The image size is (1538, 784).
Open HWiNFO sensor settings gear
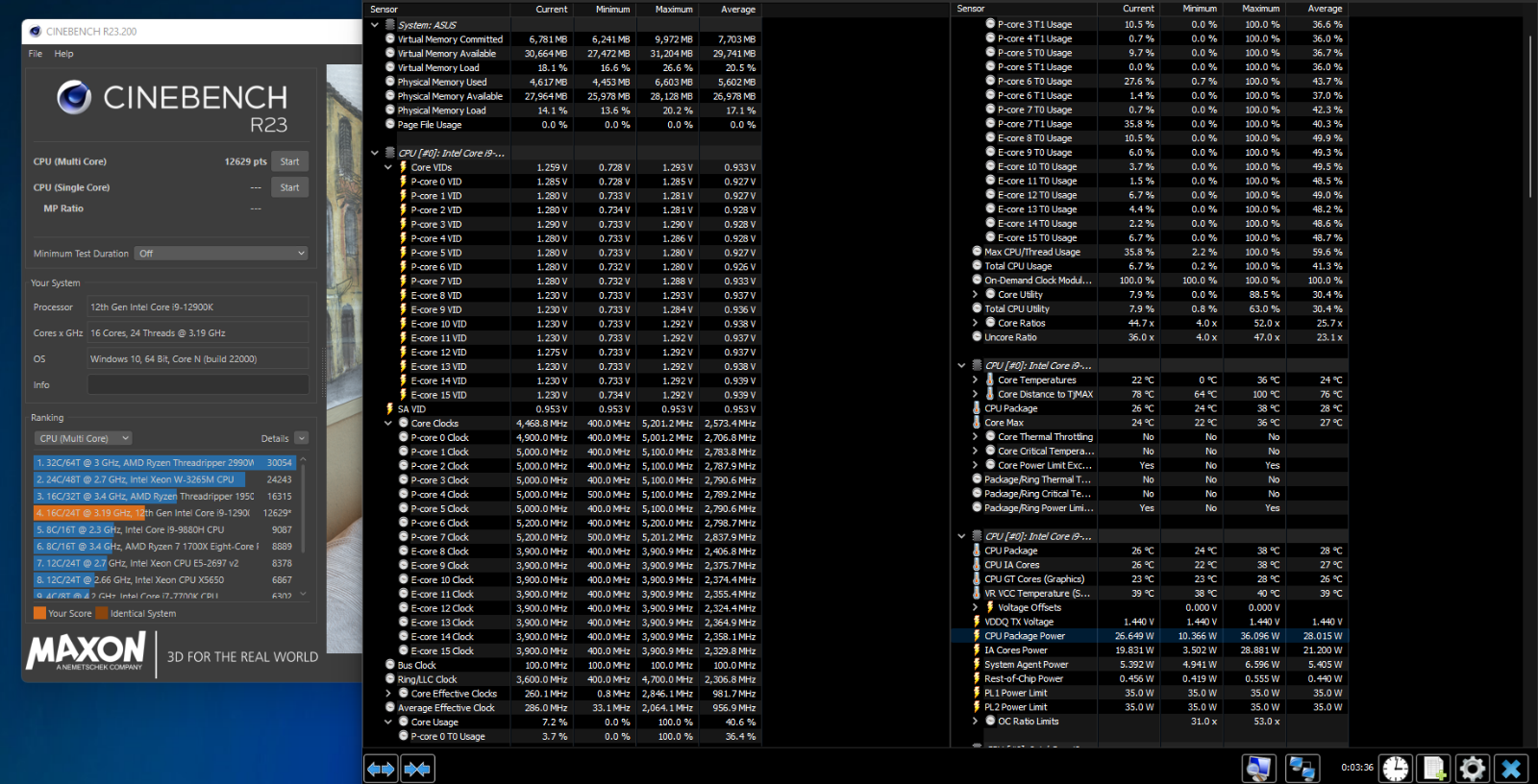[x=1473, y=768]
